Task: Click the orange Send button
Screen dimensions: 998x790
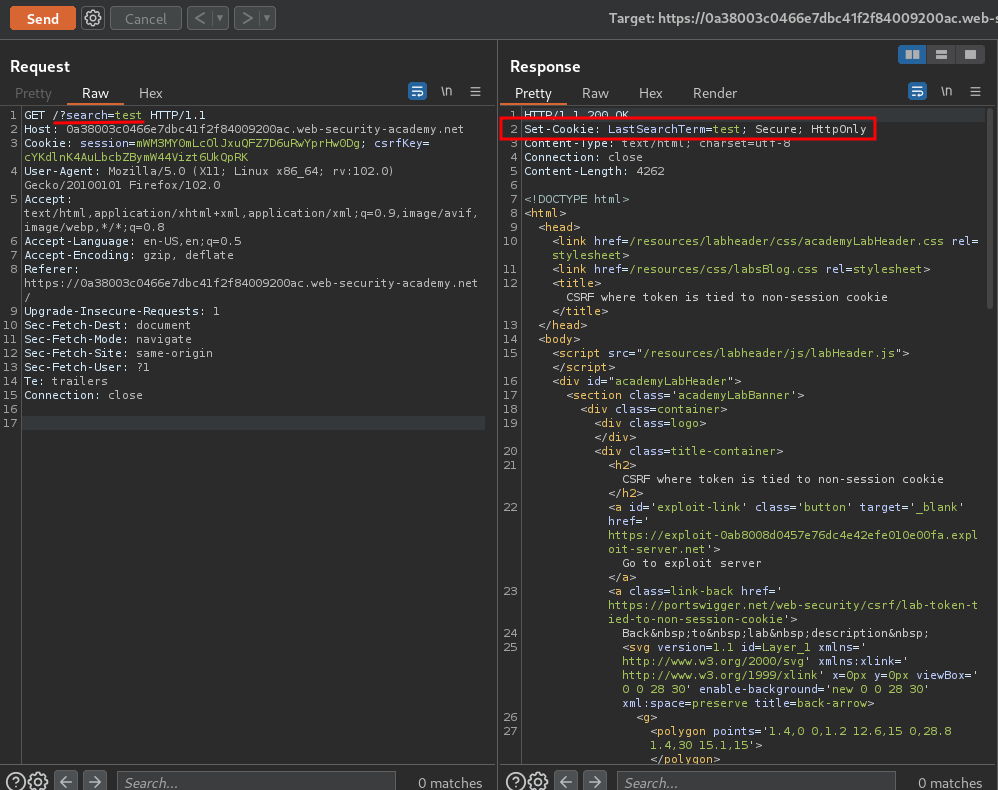Action: 43,18
